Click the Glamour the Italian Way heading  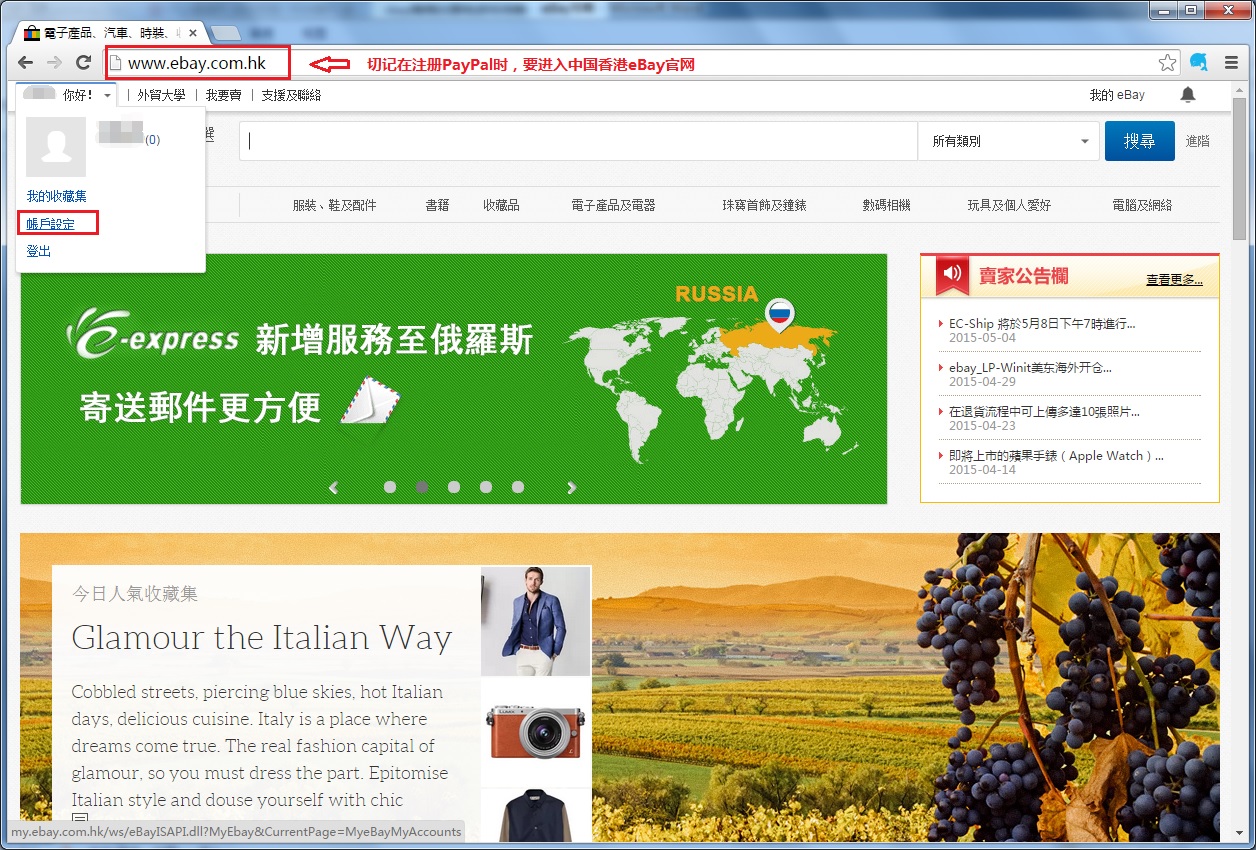click(x=262, y=638)
